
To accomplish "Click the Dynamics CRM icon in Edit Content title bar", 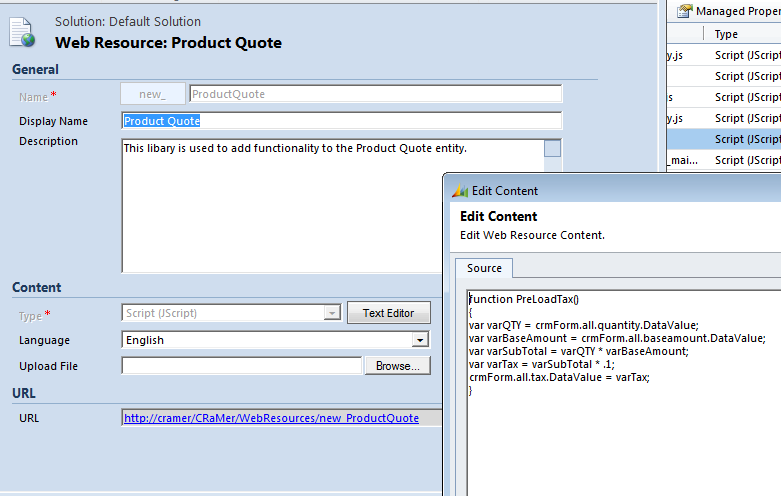I will [x=460, y=191].
